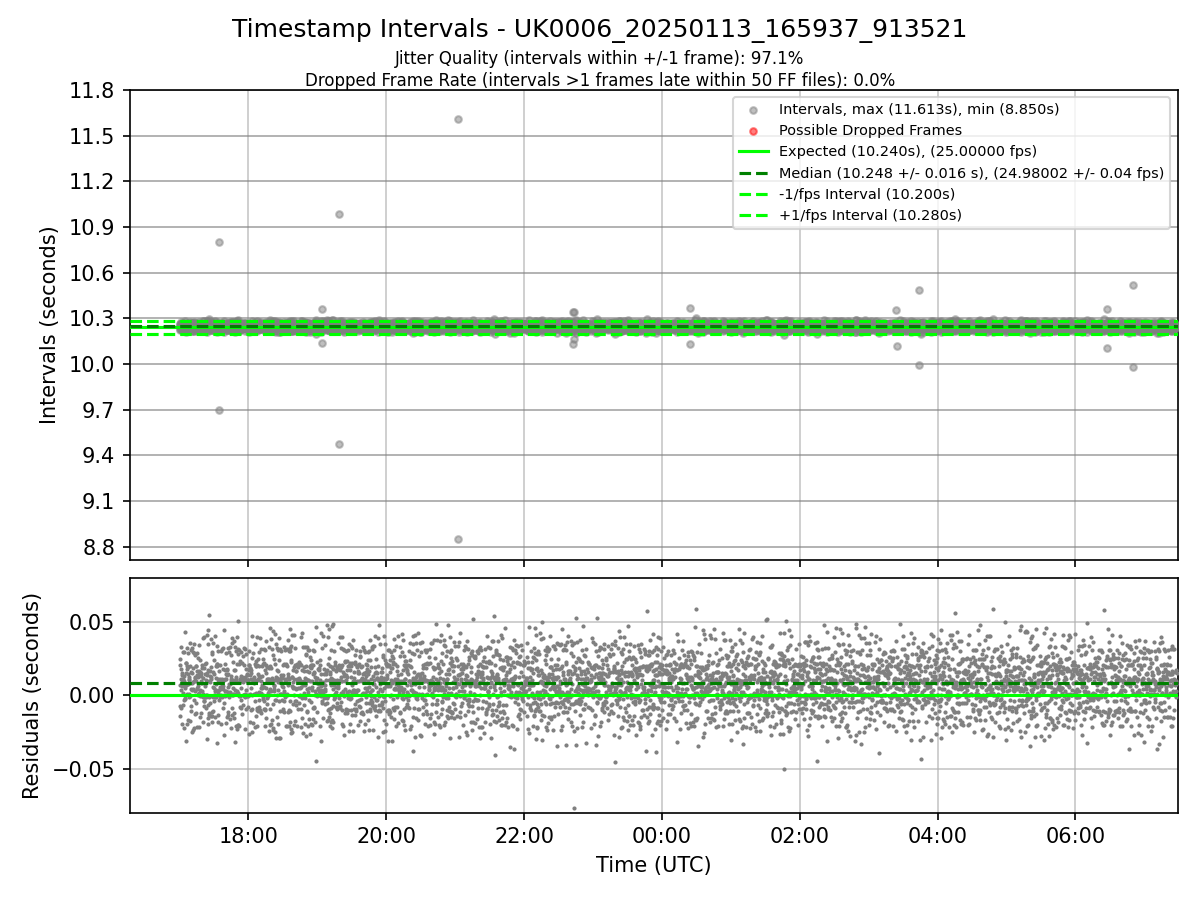Click the solid green line sample beside 'Expected'

[753, 152]
